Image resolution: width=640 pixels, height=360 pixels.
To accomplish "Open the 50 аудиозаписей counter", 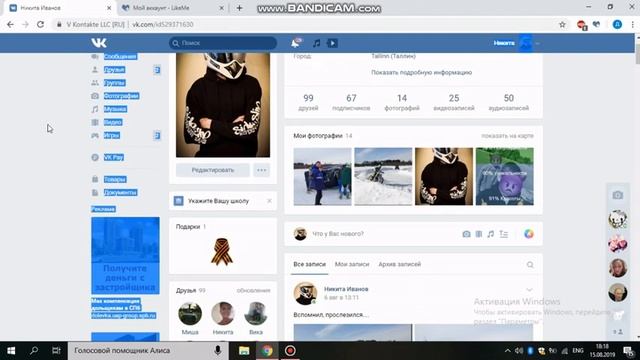I will point(509,102).
